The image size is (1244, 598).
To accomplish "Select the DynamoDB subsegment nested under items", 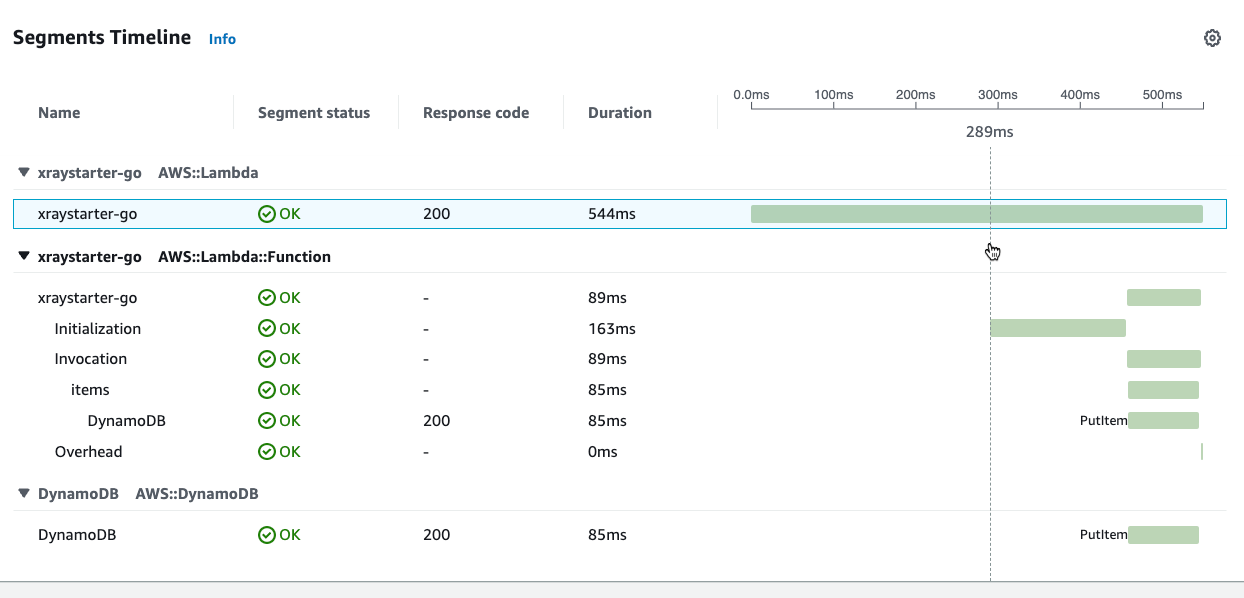I will pyautogui.click(x=127, y=420).
